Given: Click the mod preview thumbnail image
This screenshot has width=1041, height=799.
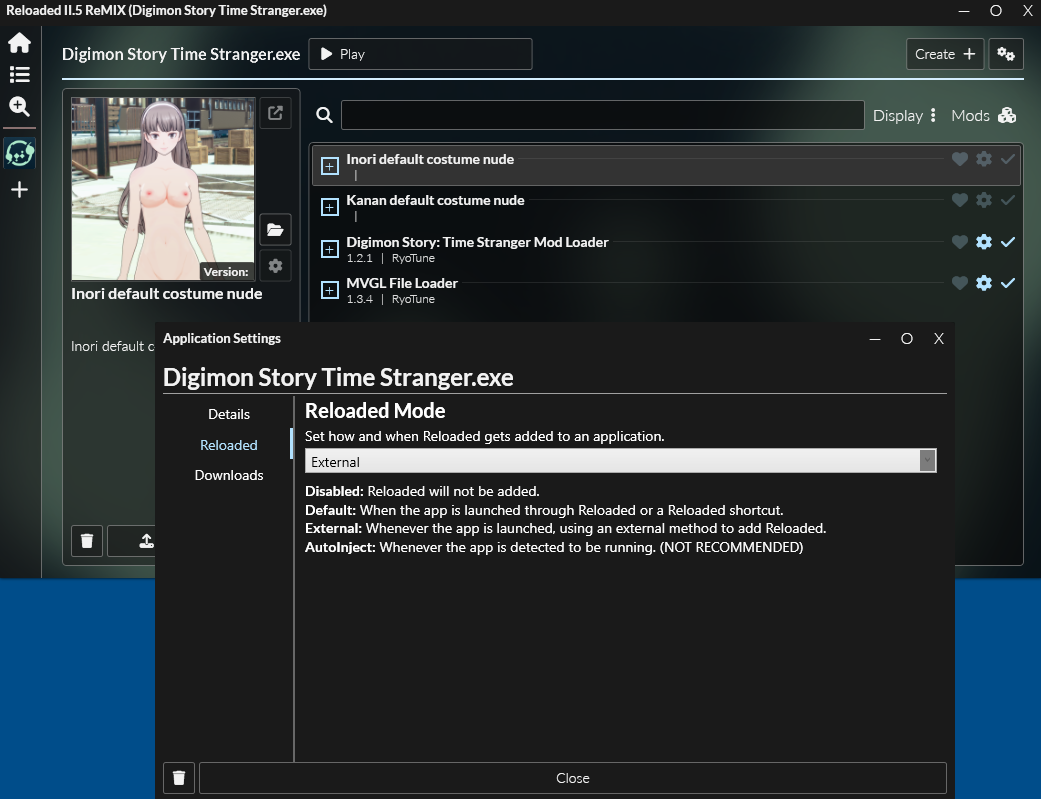Looking at the screenshot, I should 163,189.
